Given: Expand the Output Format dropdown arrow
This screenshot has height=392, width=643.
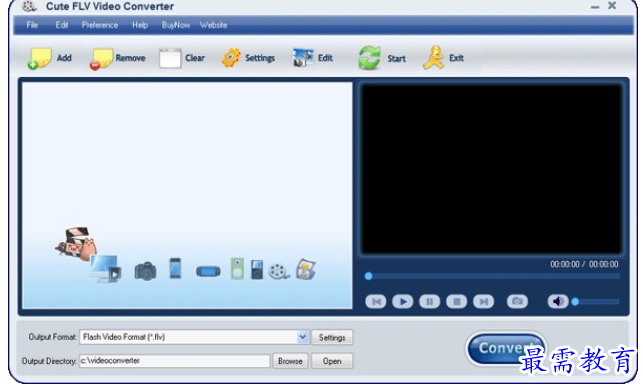Looking at the screenshot, I should [x=302, y=337].
